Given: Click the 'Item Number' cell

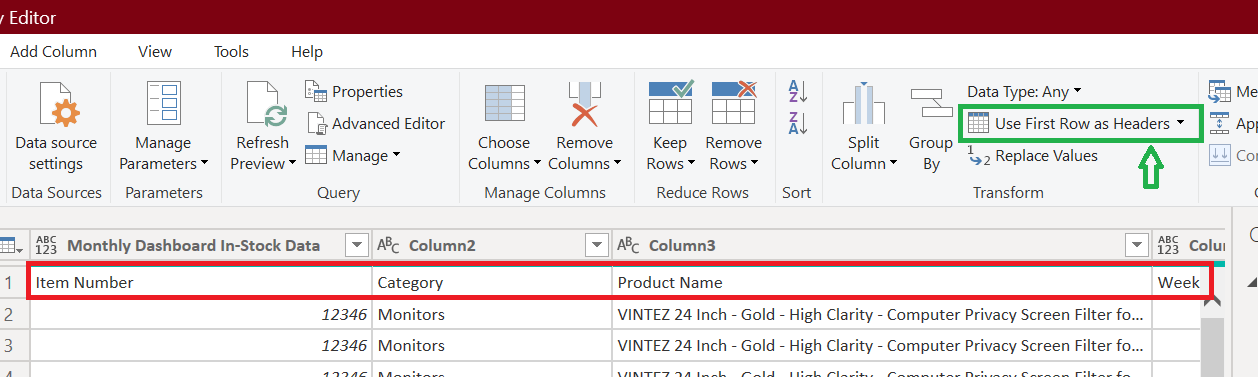Looking at the screenshot, I should point(200,283).
